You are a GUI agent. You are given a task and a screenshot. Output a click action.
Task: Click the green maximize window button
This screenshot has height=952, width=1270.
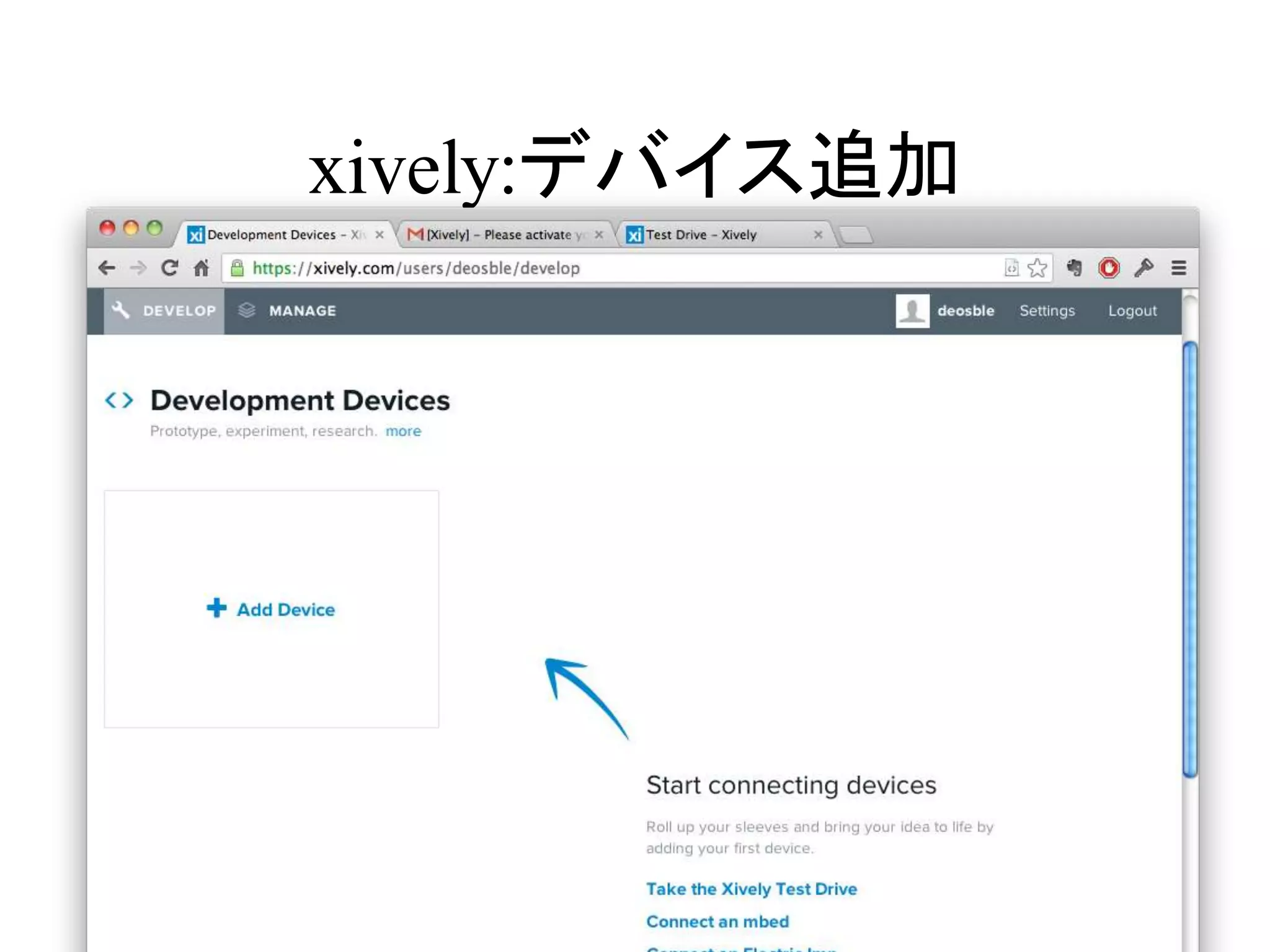coord(154,228)
